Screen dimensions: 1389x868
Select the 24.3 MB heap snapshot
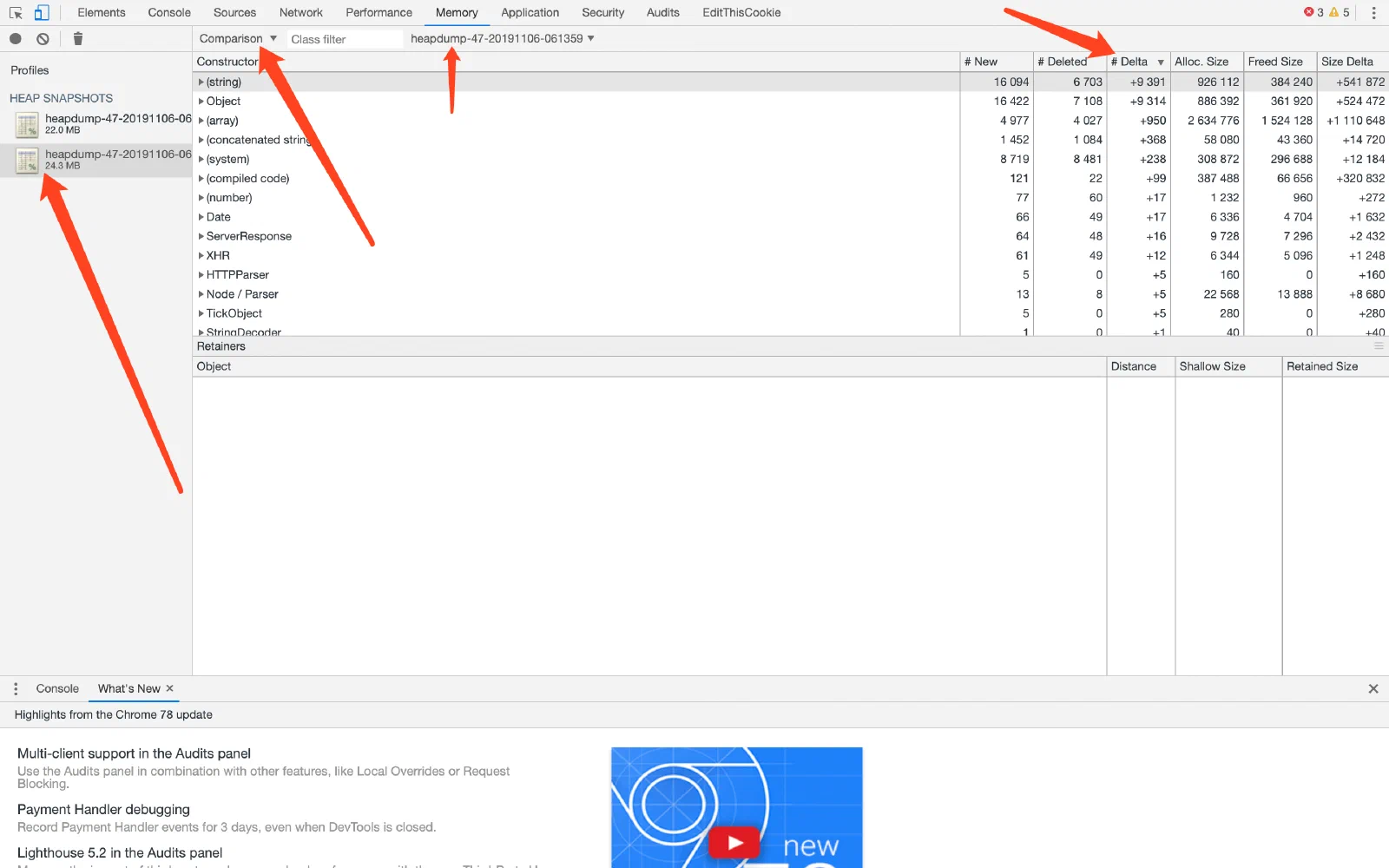95,160
